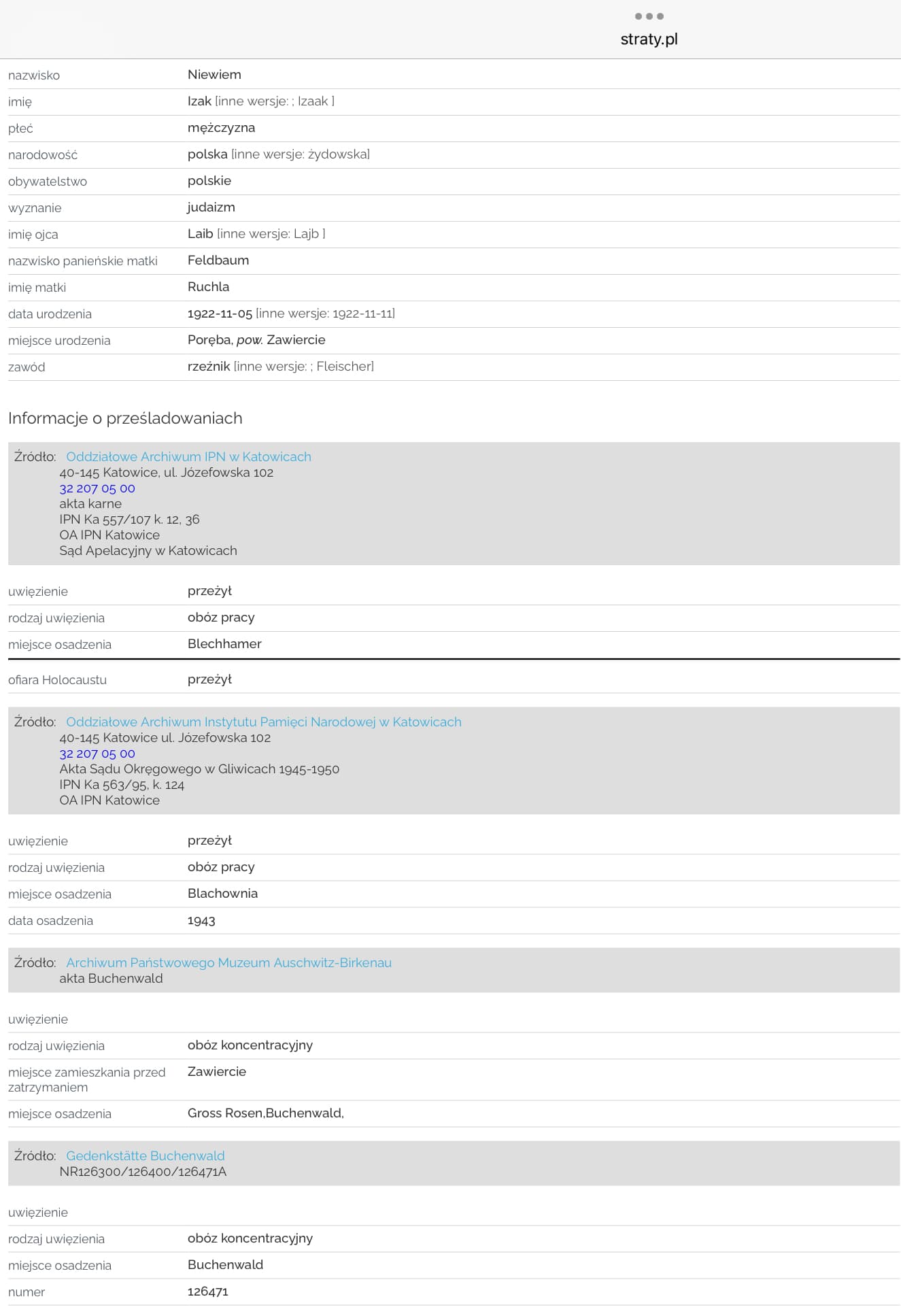Click the phone number above Akta Sądu Okręgowego
The image size is (901, 1316).
tap(97, 754)
